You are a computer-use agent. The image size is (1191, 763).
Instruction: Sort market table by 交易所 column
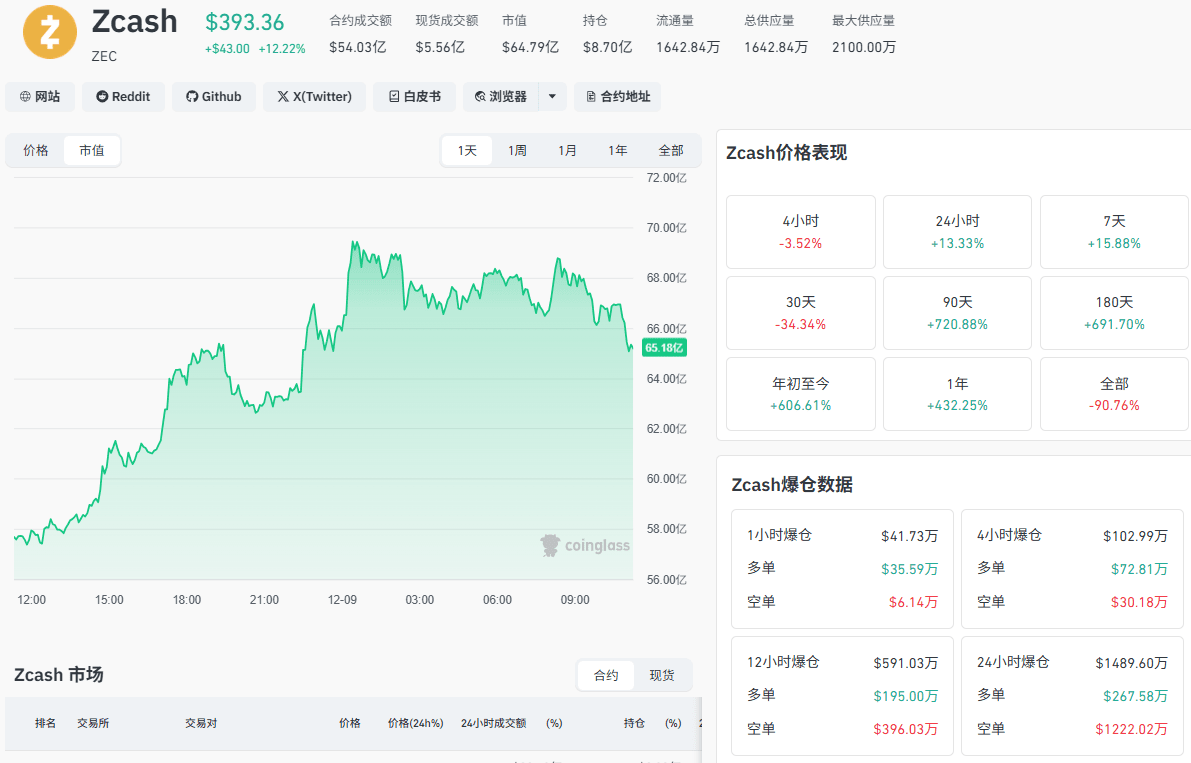[93, 723]
